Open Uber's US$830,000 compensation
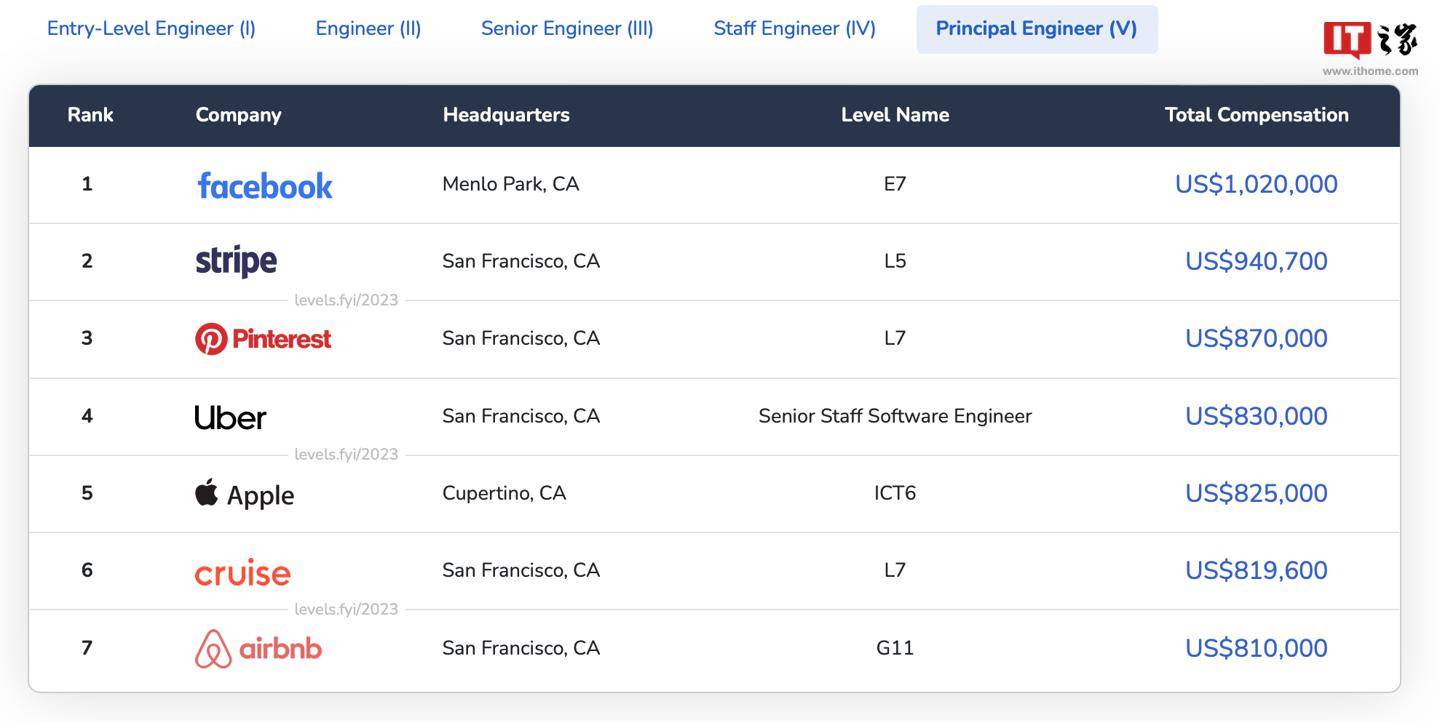Viewport: 1440px width, 723px height. pyautogui.click(x=1256, y=416)
